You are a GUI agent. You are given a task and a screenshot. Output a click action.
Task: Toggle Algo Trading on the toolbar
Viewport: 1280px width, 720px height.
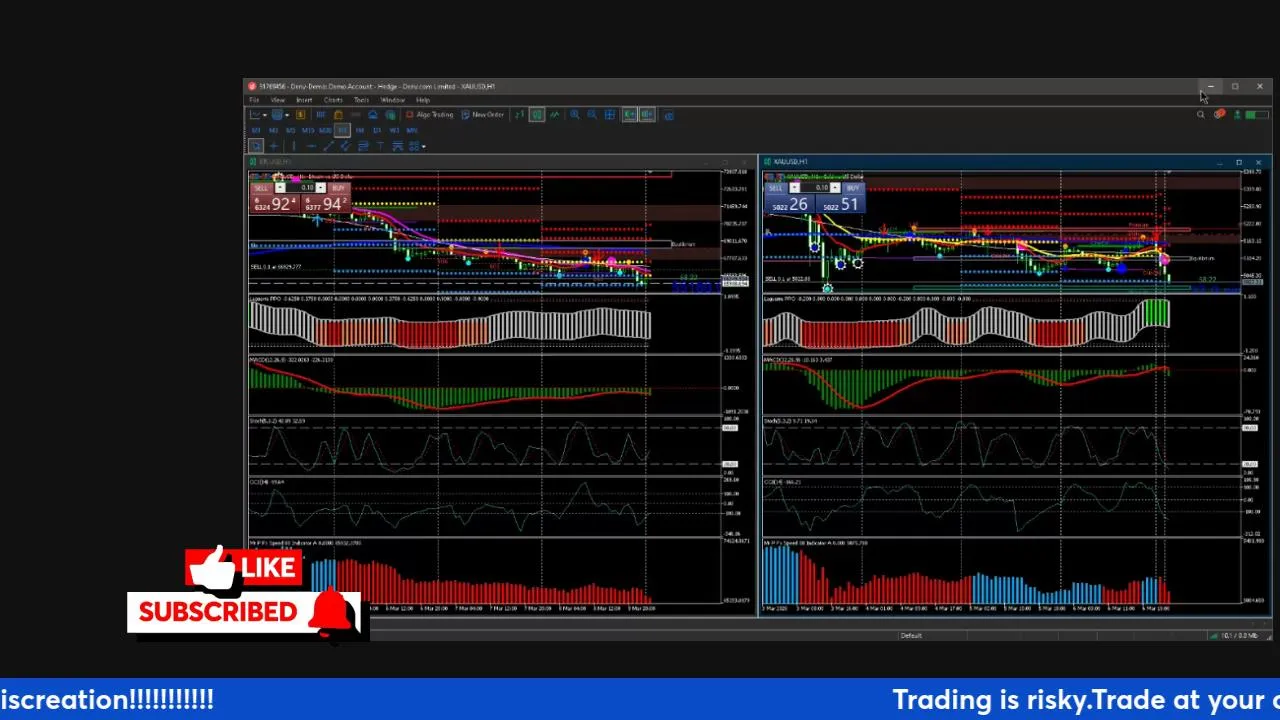tap(430, 115)
